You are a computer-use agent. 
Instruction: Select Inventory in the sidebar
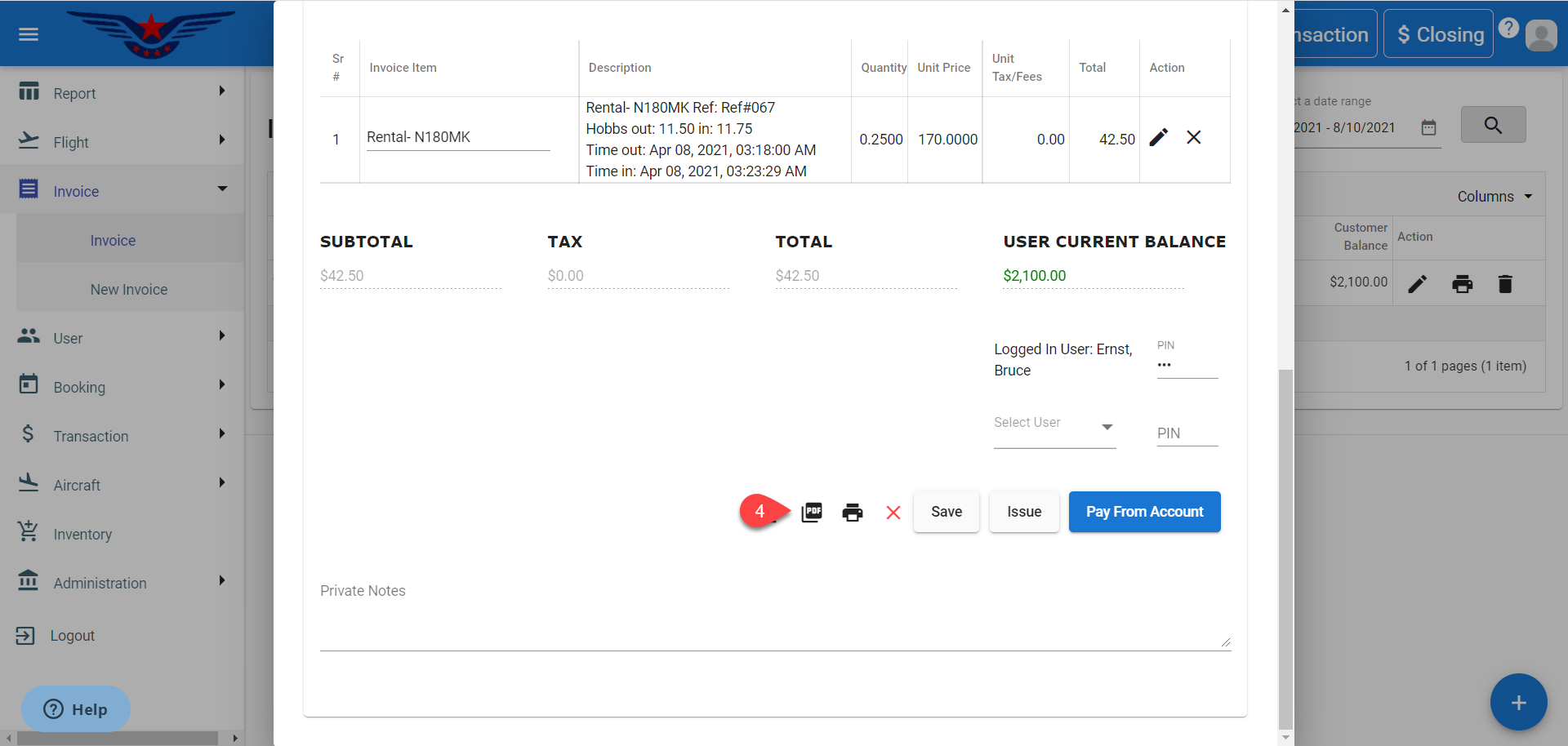[x=82, y=535]
